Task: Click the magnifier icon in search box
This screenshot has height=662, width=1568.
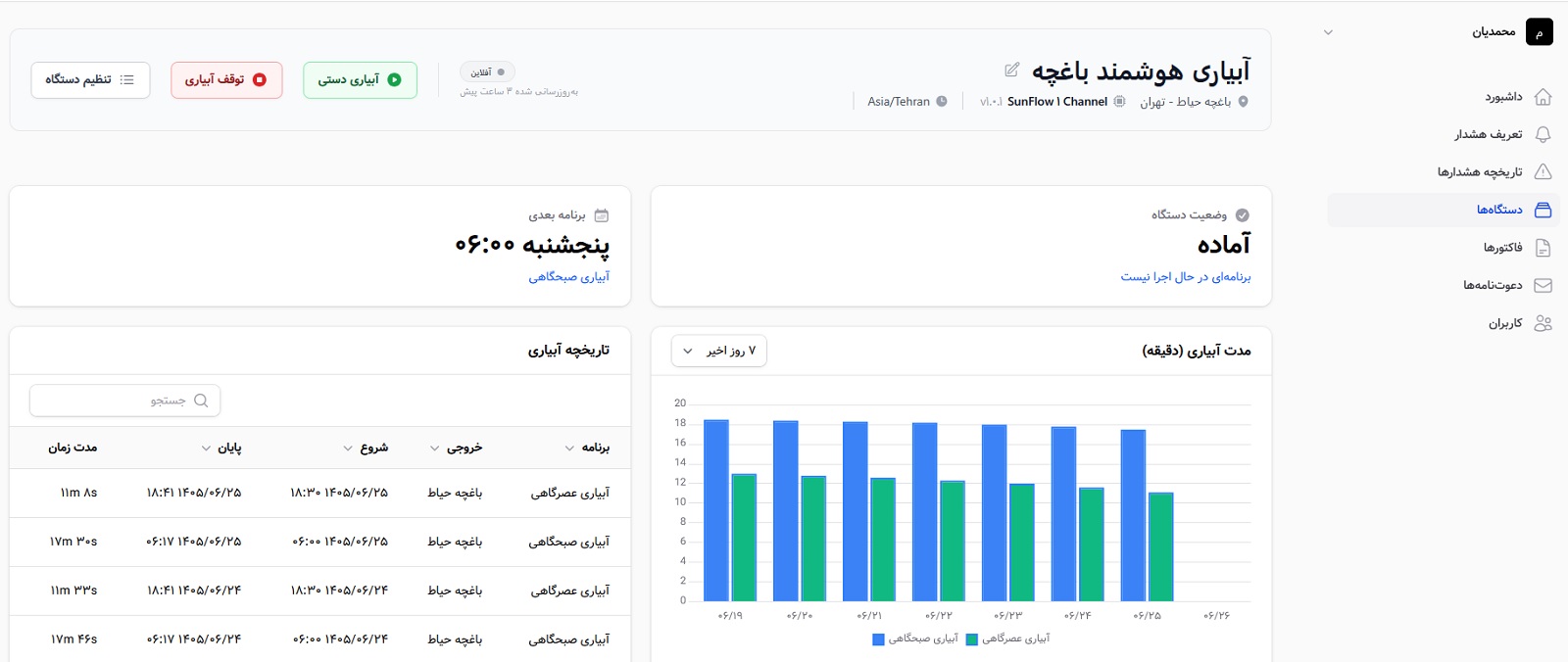Action: [201, 401]
